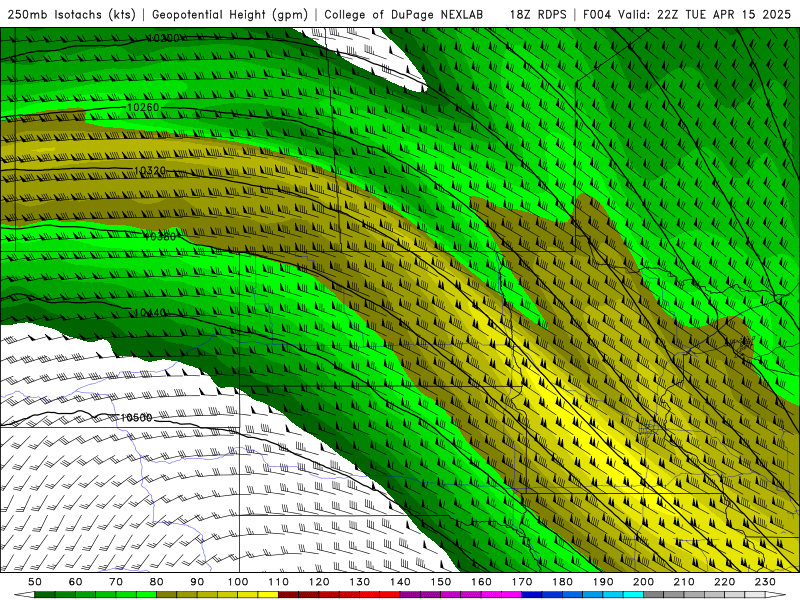Click the "250mb Isotachs (kts)" title text

pos(71,14)
